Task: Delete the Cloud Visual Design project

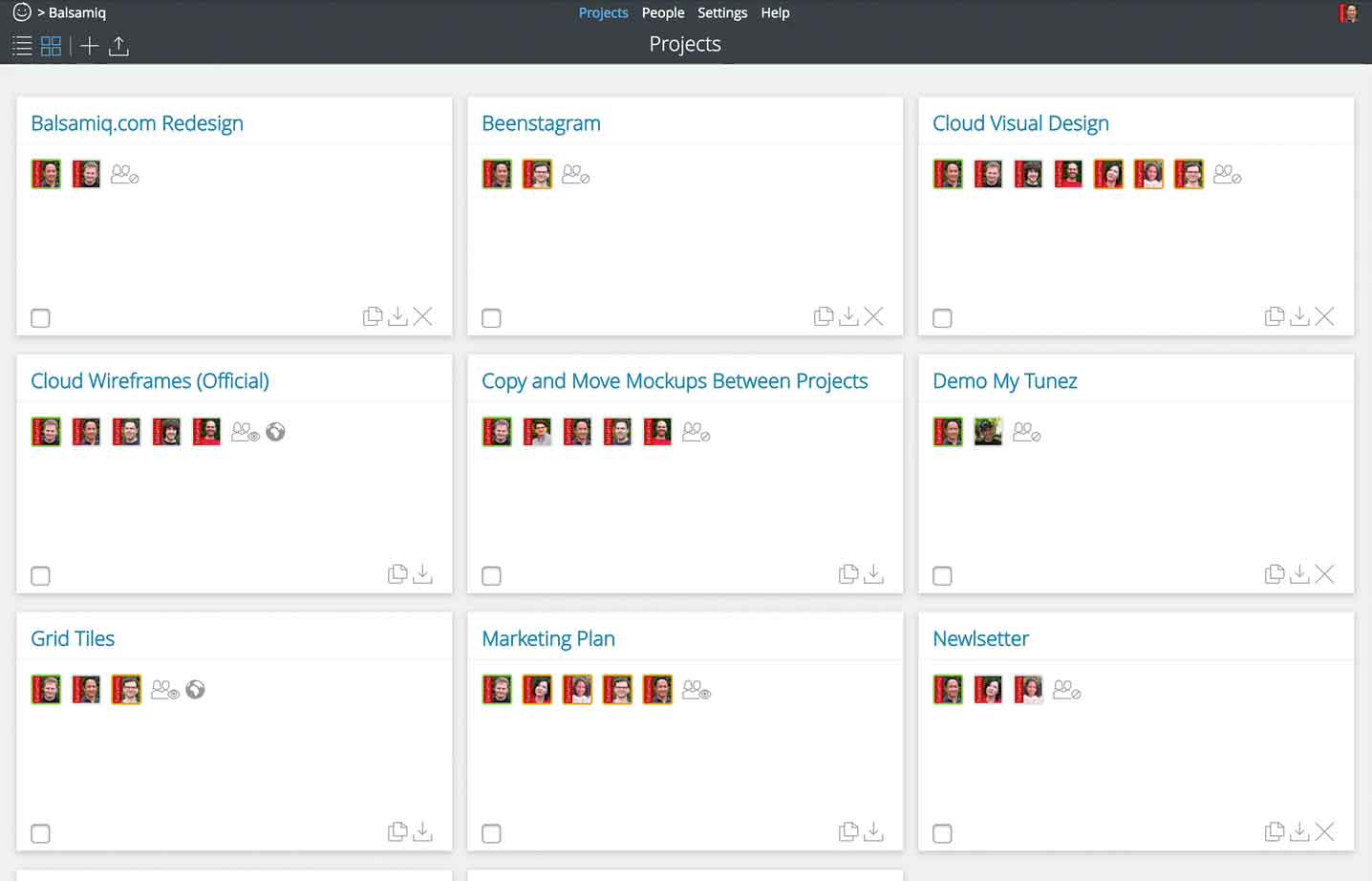Action: pos(1324,316)
